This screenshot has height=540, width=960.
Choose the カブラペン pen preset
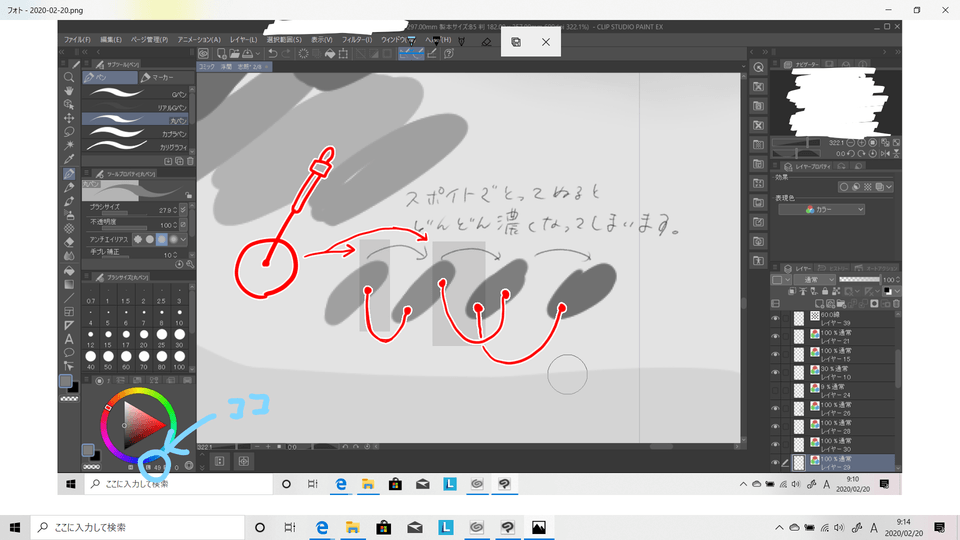[136, 133]
